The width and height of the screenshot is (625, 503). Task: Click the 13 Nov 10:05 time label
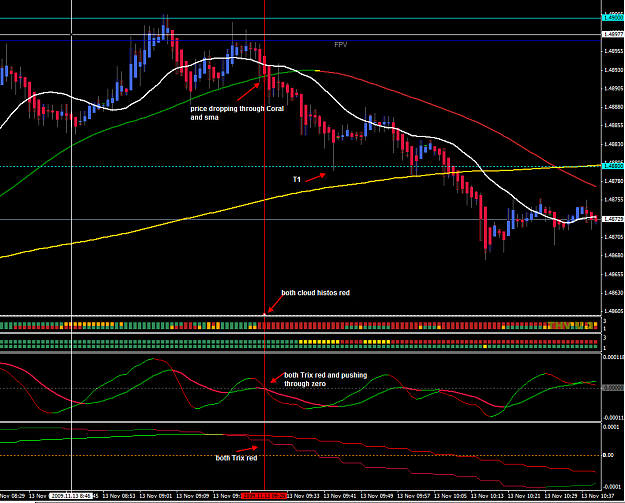450,496
